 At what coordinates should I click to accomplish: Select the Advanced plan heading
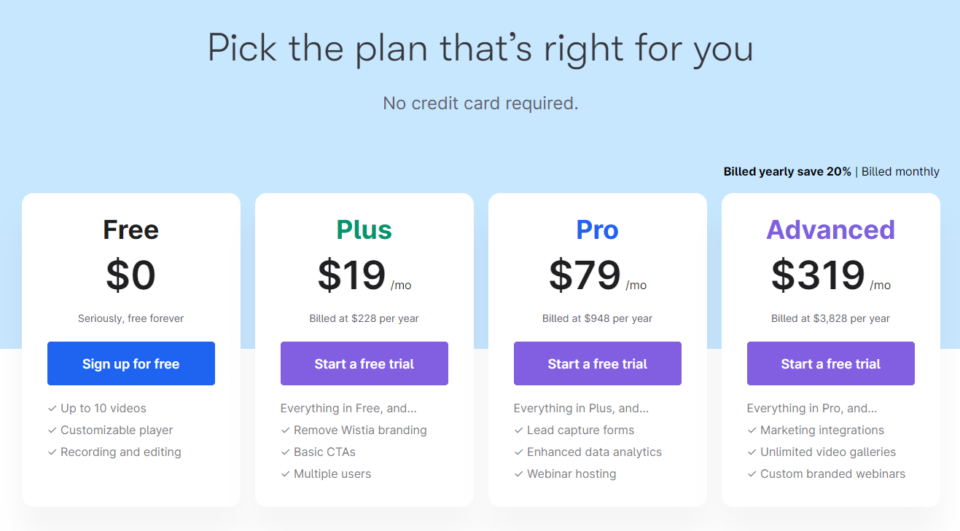(831, 230)
